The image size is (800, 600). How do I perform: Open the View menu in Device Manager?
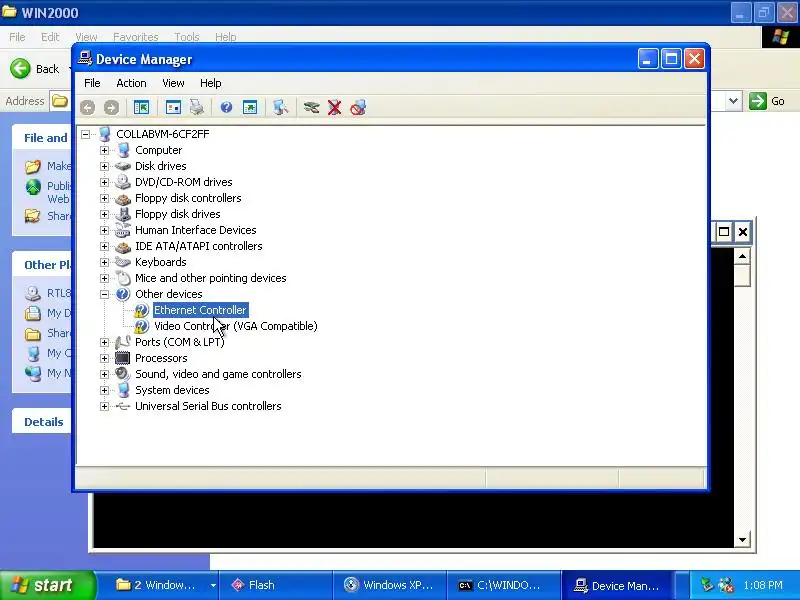point(173,83)
